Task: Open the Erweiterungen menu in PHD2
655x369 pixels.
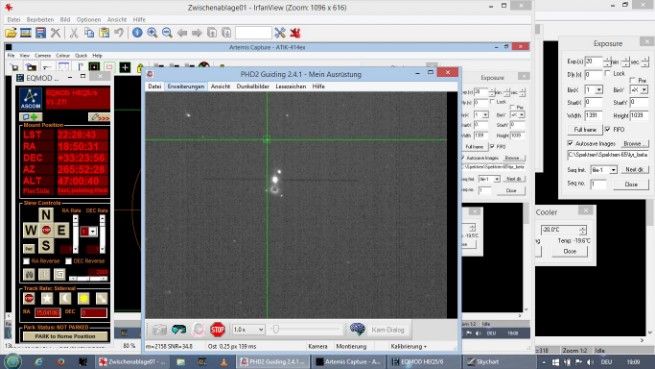Action: (186, 87)
